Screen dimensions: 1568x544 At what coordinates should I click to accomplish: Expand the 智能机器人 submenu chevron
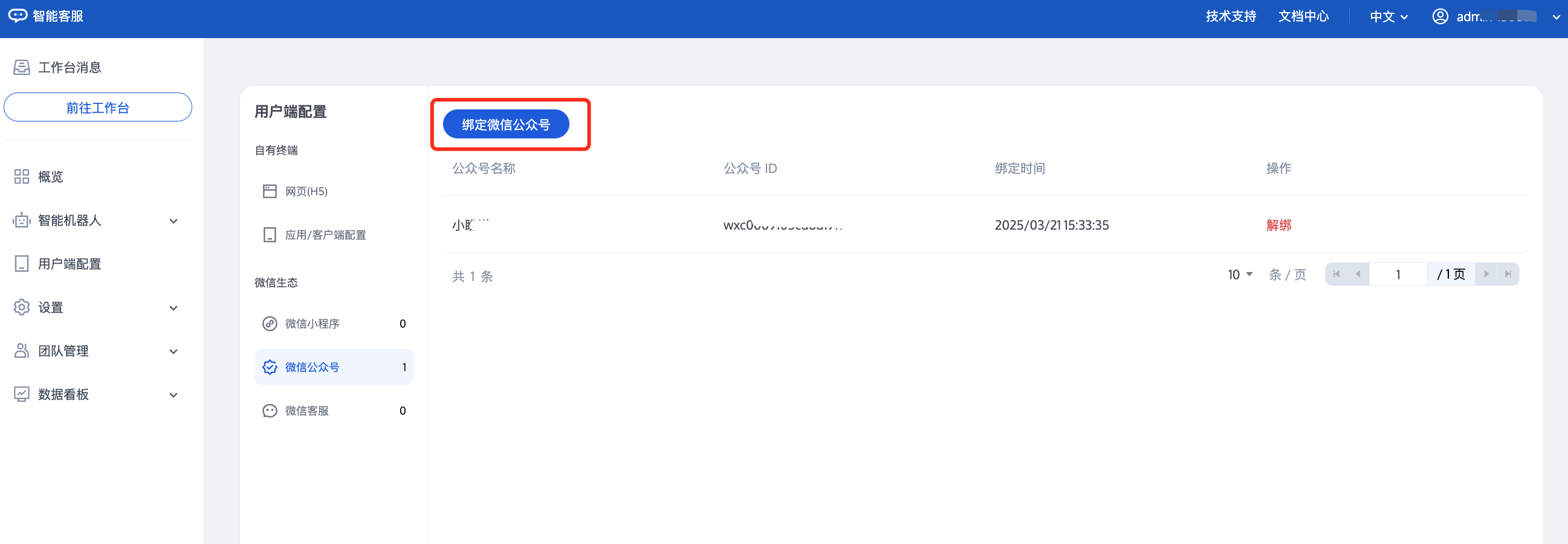173,221
